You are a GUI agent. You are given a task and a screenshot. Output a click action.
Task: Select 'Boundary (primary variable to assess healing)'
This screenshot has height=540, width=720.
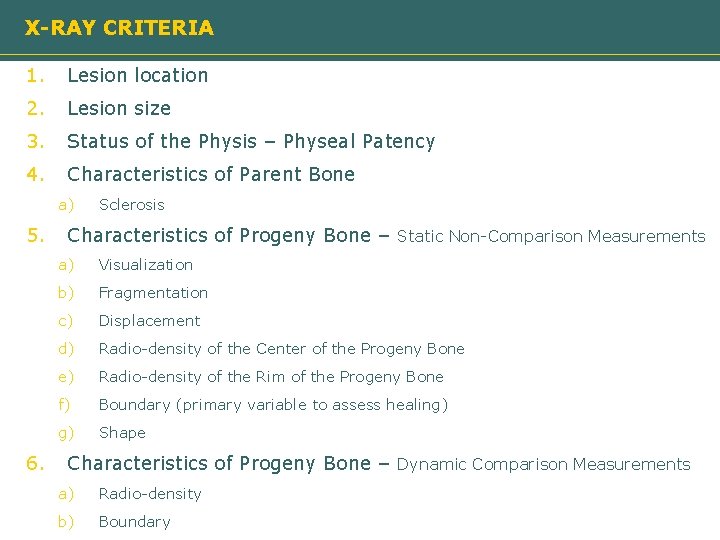(x=273, y=405)
